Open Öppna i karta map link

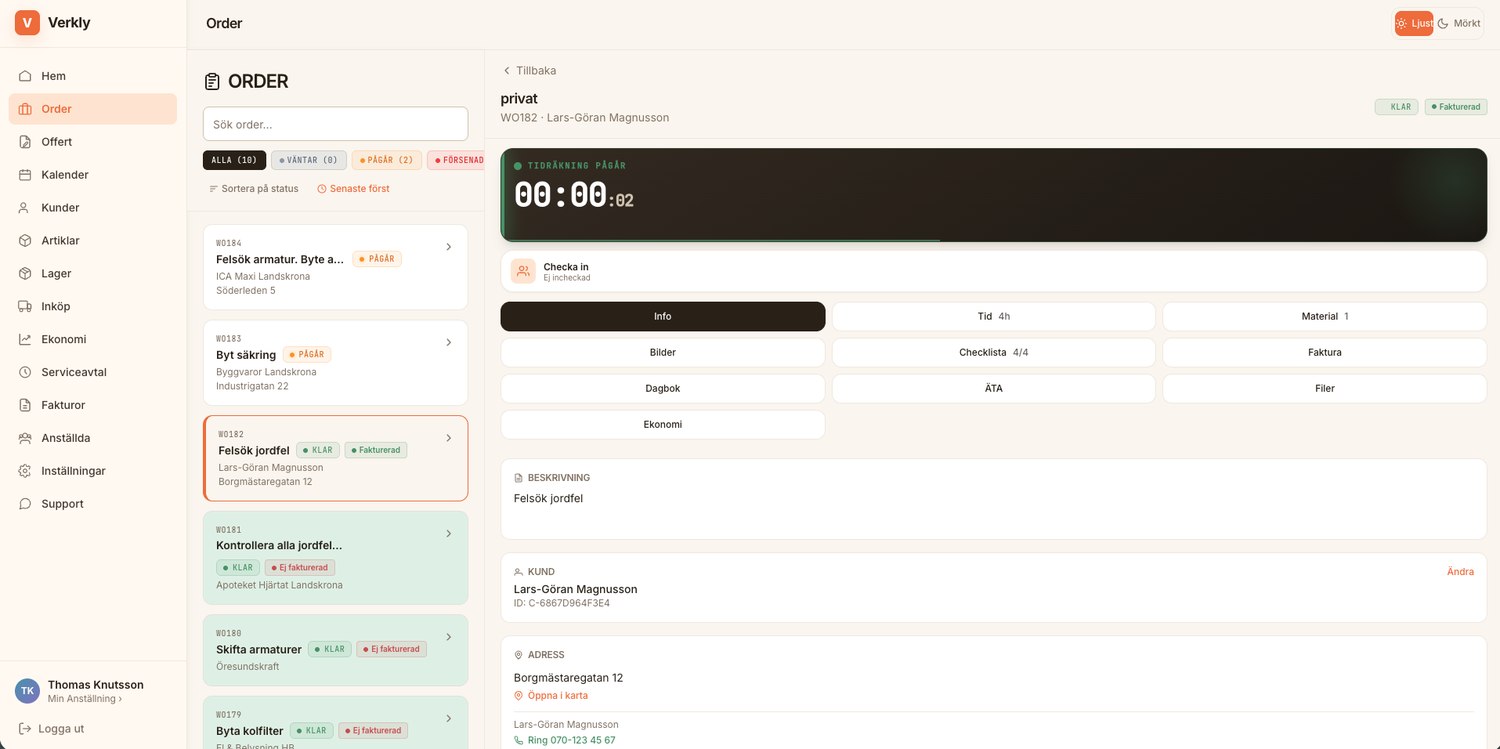(x=550, y=696)
